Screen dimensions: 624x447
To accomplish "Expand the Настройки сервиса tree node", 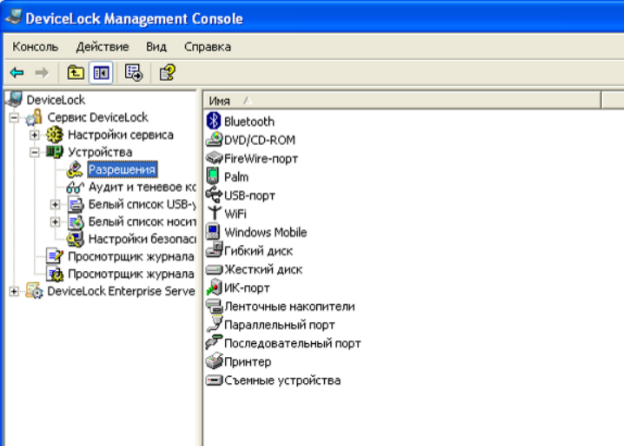I will click(35, 135).
